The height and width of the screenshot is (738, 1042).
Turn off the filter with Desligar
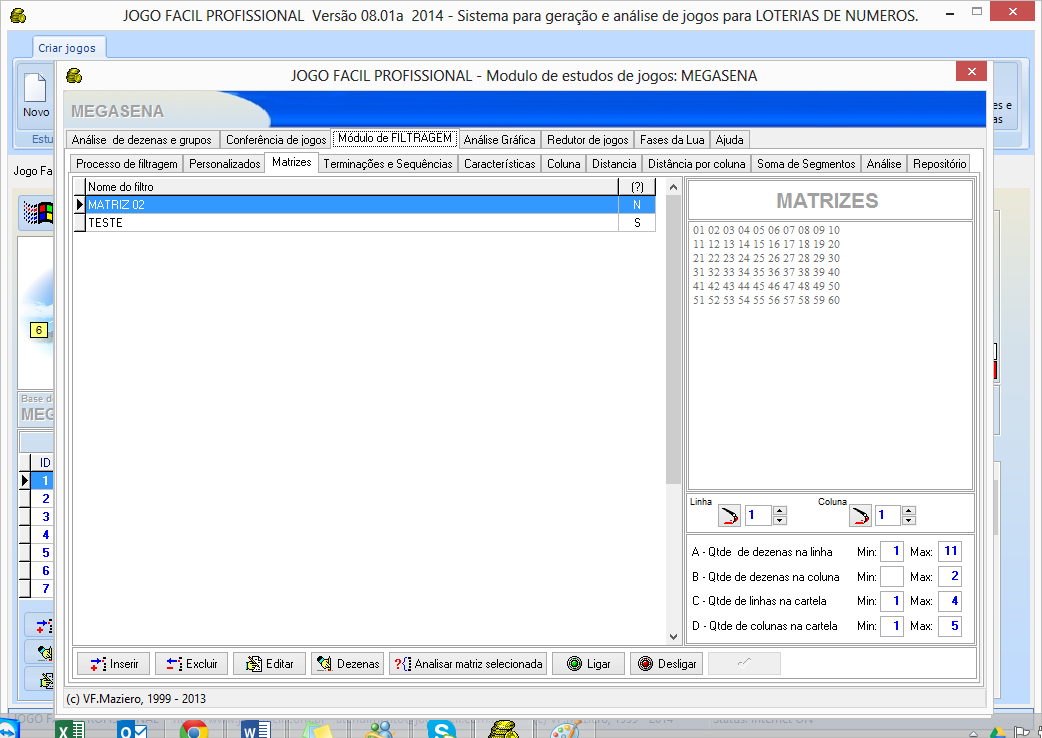pyautogui.click(x=667, y=664)
